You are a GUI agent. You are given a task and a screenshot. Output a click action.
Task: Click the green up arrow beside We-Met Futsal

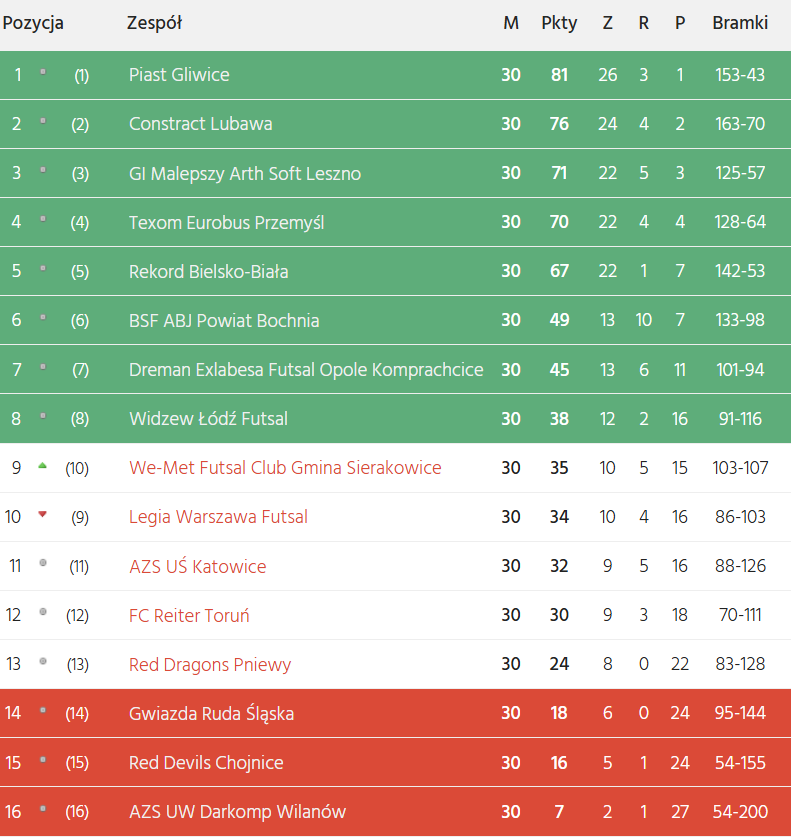[42, 466]
